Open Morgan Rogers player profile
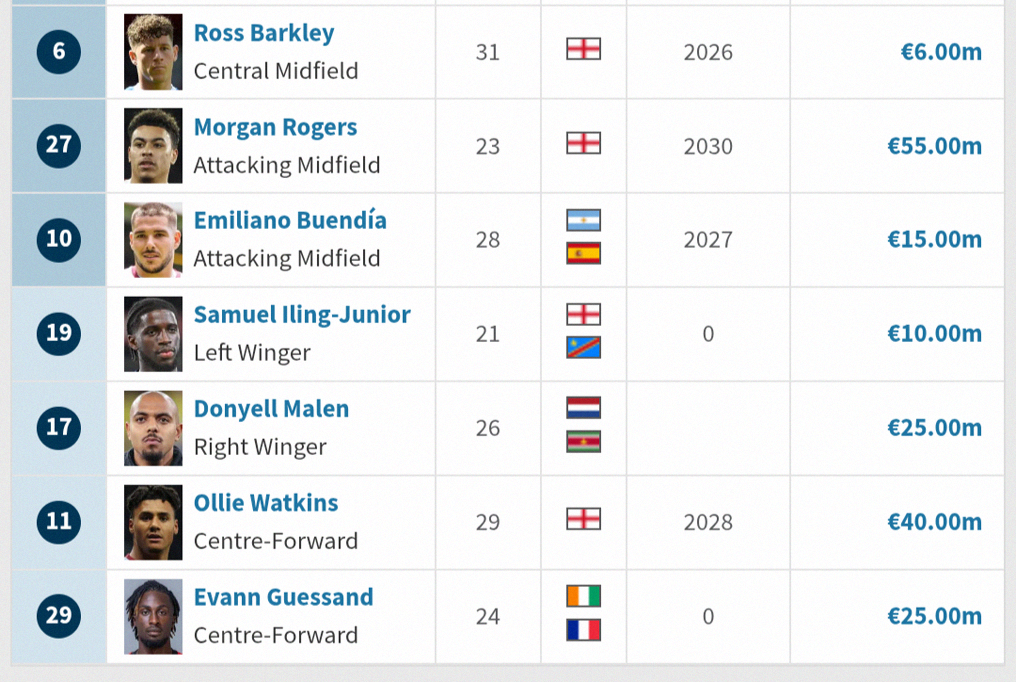Screen dimensions: 1016x682 pos(275,127)
